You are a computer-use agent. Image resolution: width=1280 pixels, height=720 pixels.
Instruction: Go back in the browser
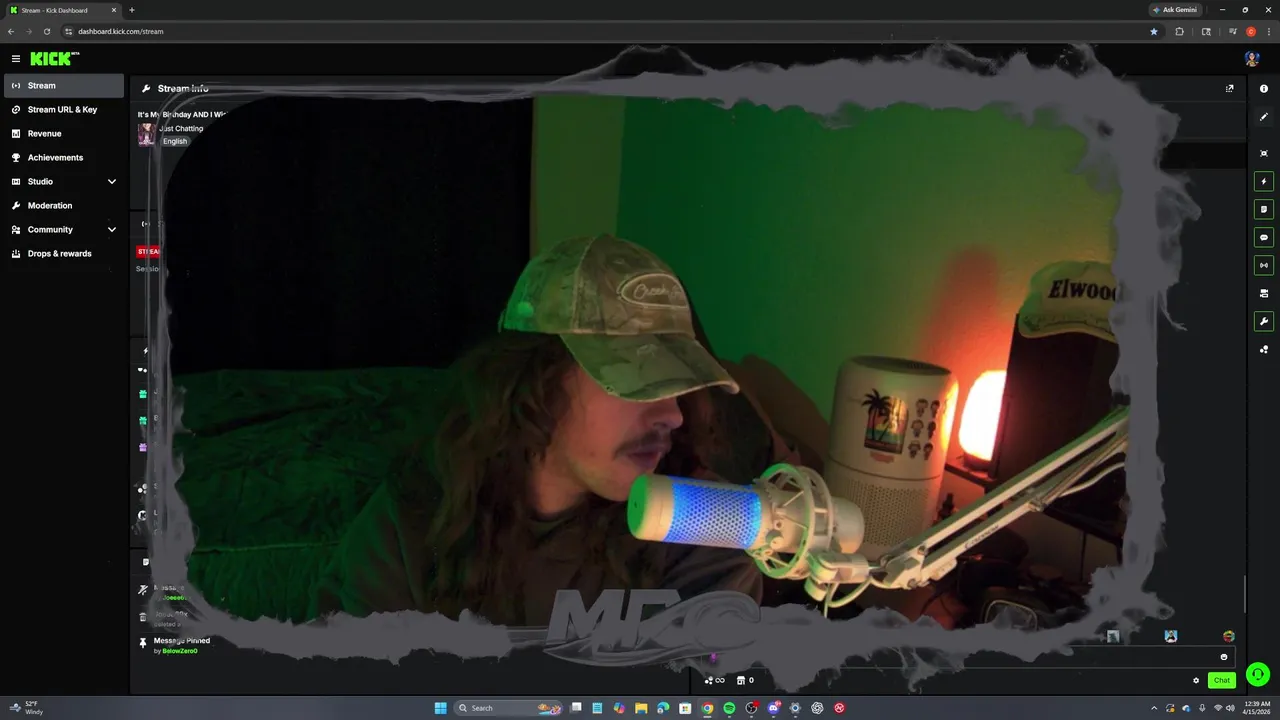tap(11, 31)
